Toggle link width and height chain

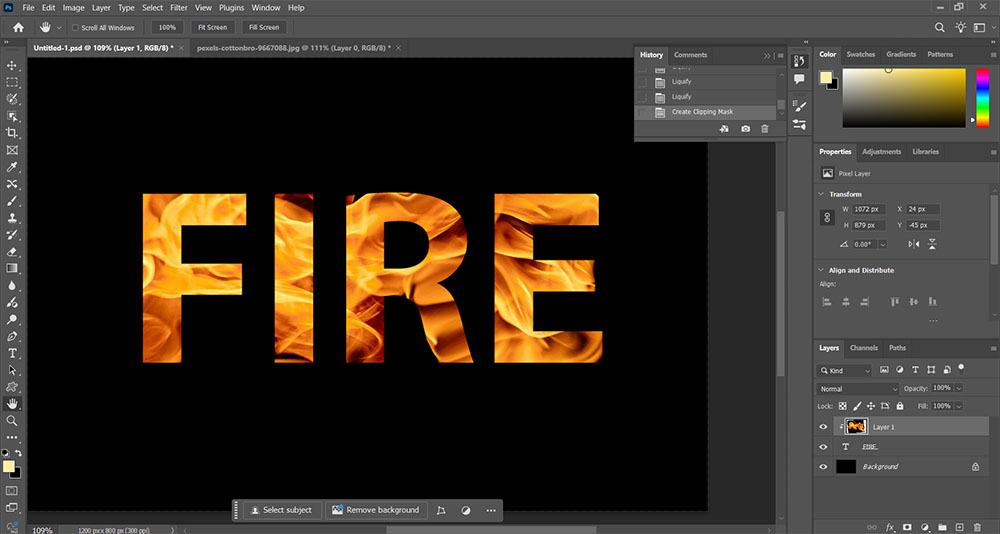827,218
